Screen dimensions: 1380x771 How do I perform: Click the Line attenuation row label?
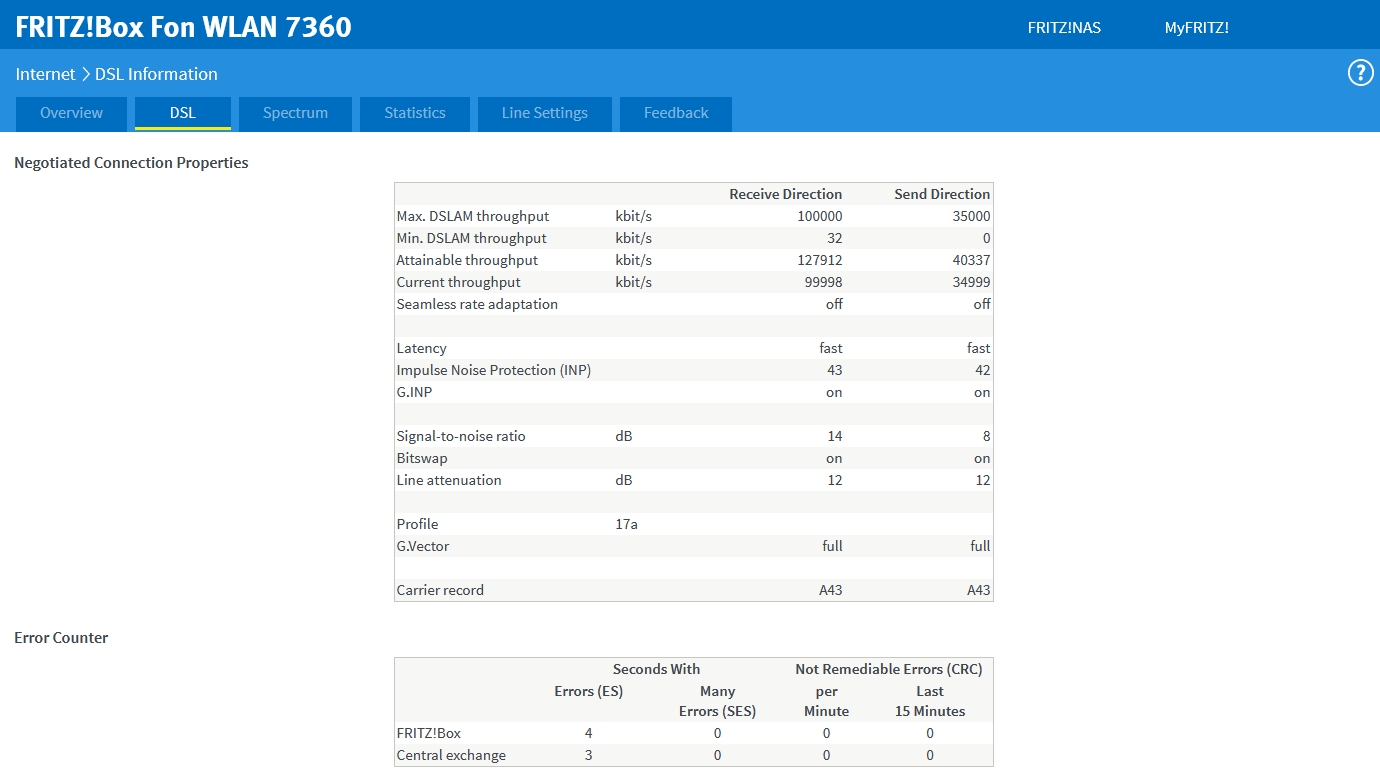449,480
